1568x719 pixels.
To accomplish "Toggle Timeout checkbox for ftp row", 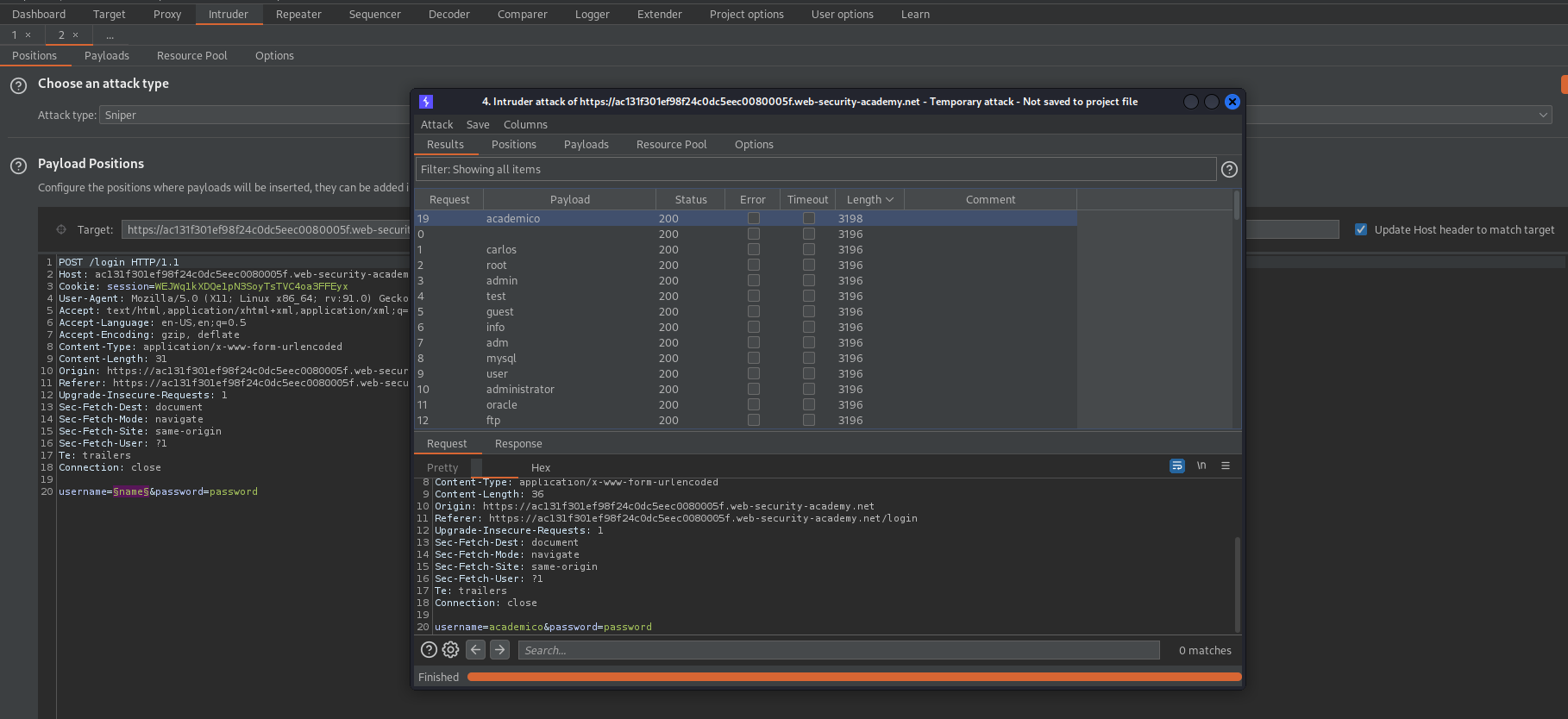I will click(x=809, y=420).
